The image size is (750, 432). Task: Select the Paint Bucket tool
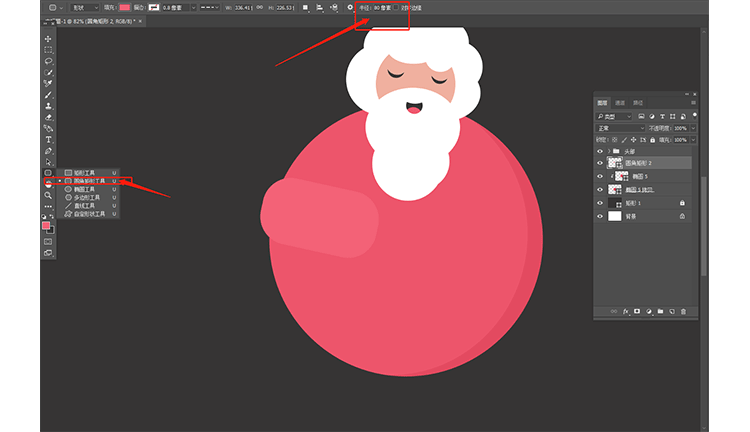point(48,128)
